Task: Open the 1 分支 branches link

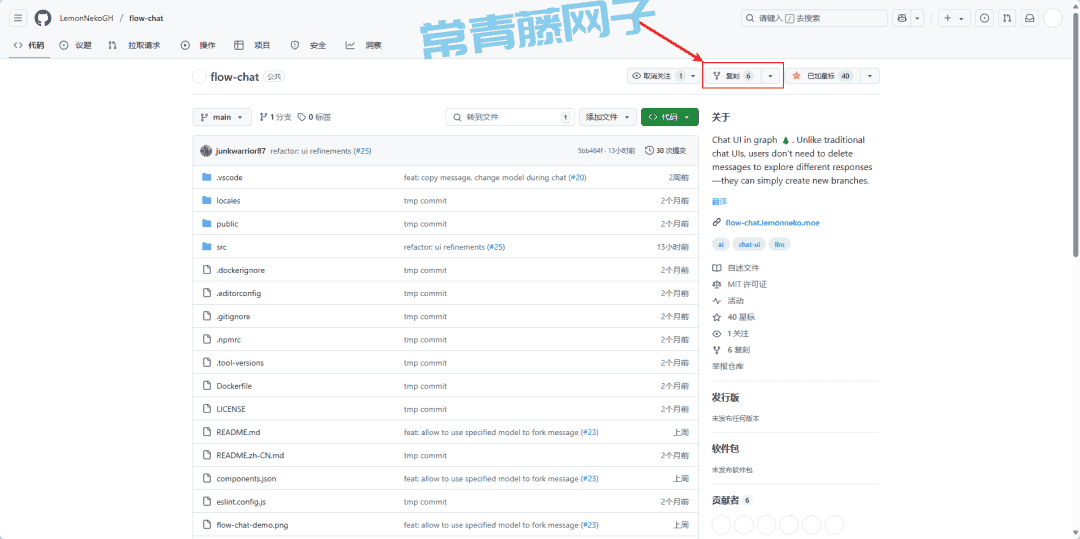Action: pos(276,117)
